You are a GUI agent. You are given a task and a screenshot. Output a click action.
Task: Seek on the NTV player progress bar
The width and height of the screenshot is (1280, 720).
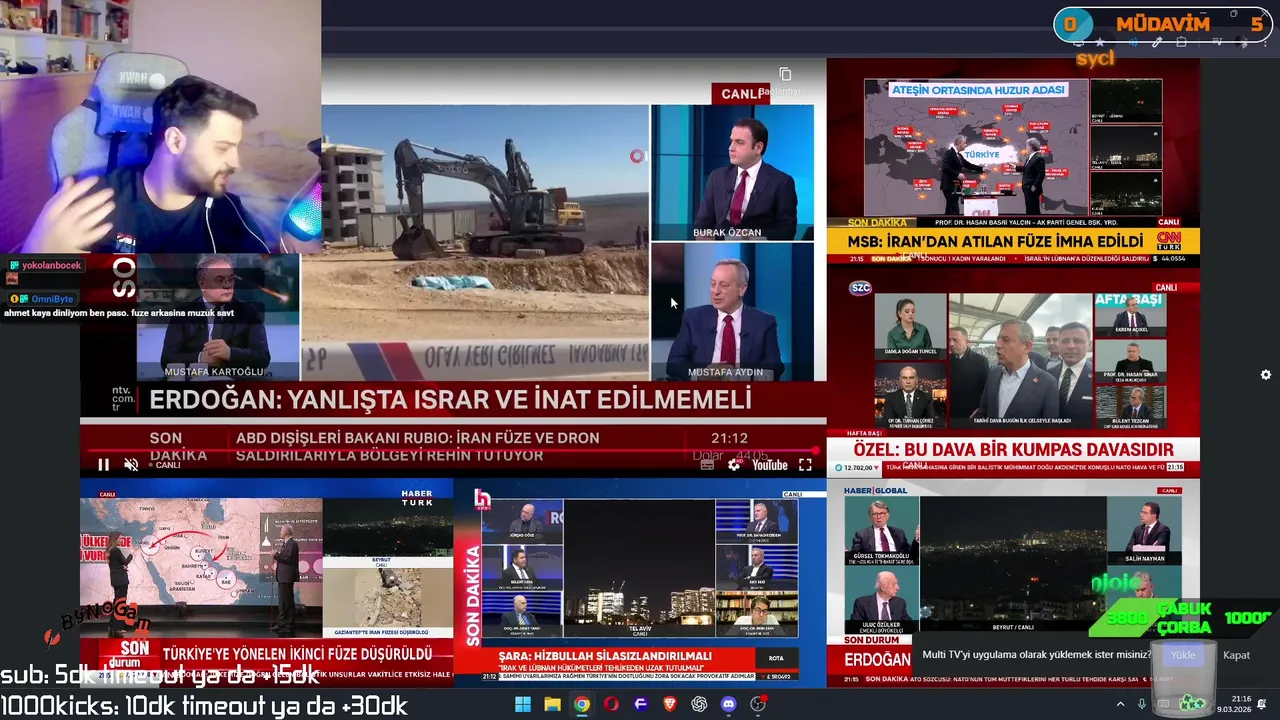453,451
